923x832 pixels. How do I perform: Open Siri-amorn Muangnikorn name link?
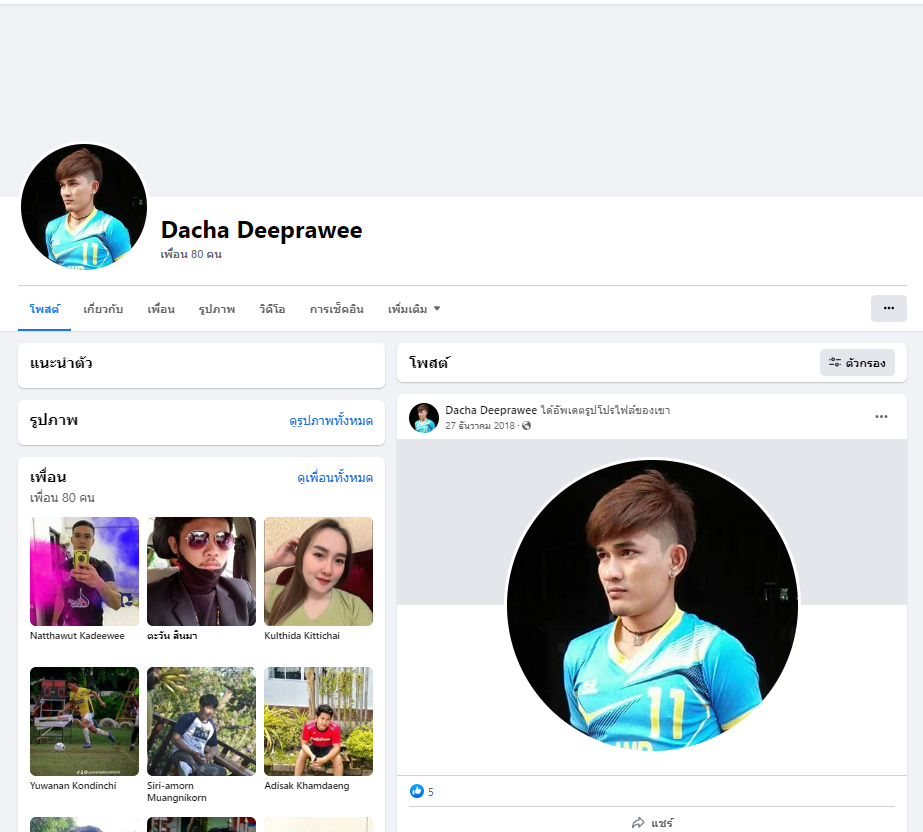click(177, 791)
